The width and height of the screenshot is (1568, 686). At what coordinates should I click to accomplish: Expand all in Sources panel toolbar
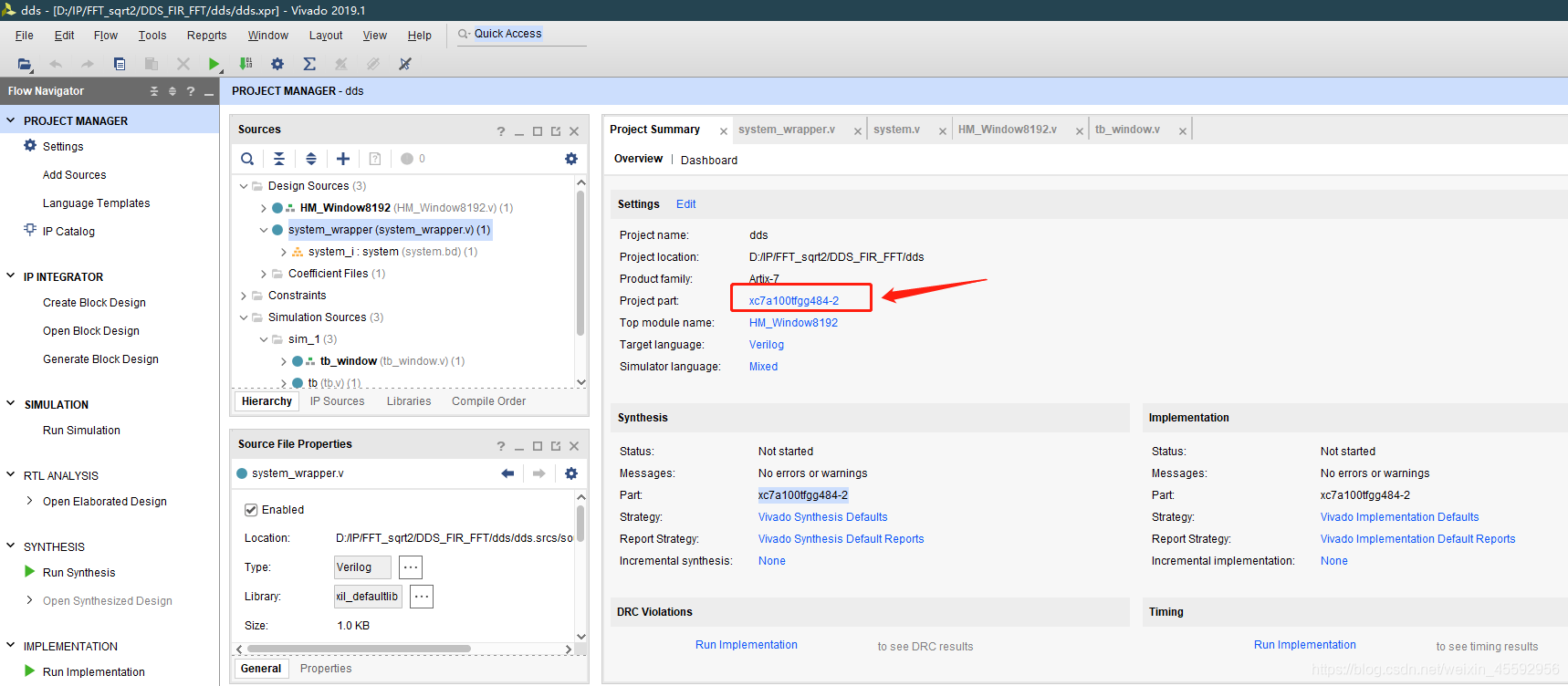[x=311, y=159]
